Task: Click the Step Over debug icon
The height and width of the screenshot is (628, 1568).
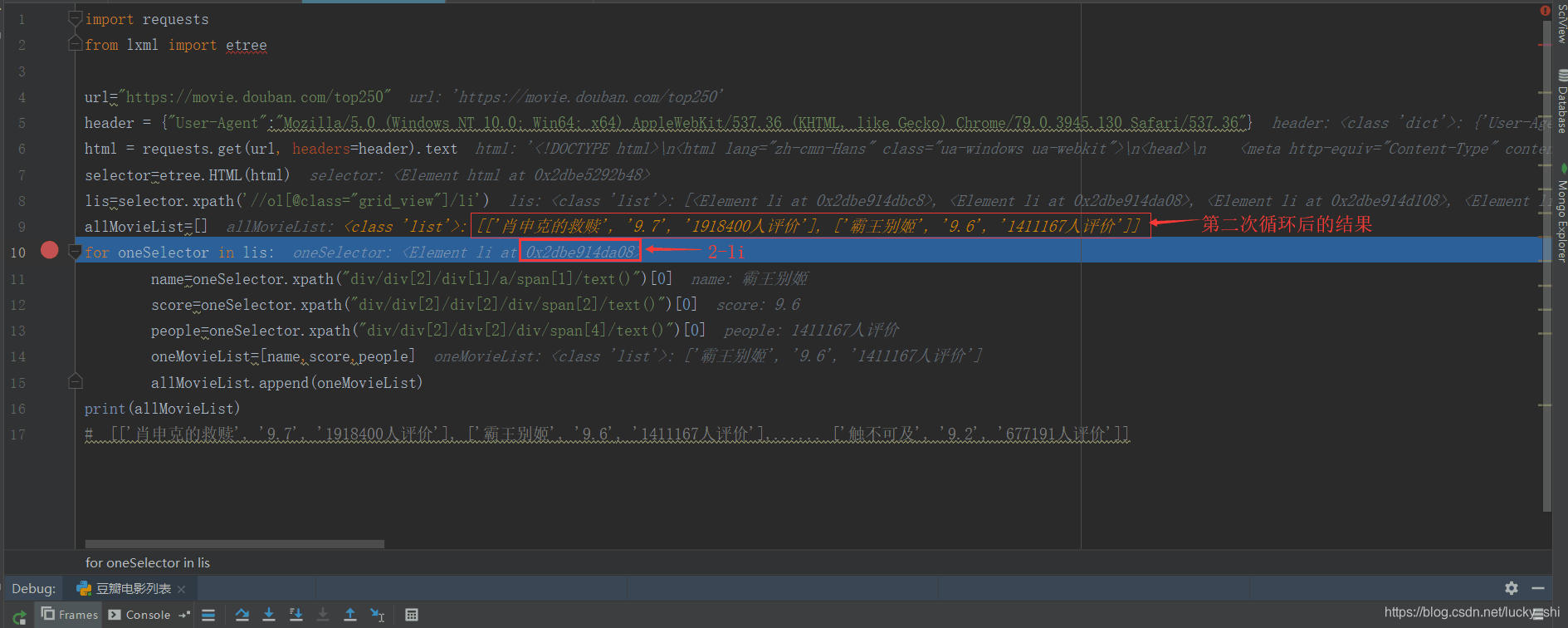Action: point(242,615)
